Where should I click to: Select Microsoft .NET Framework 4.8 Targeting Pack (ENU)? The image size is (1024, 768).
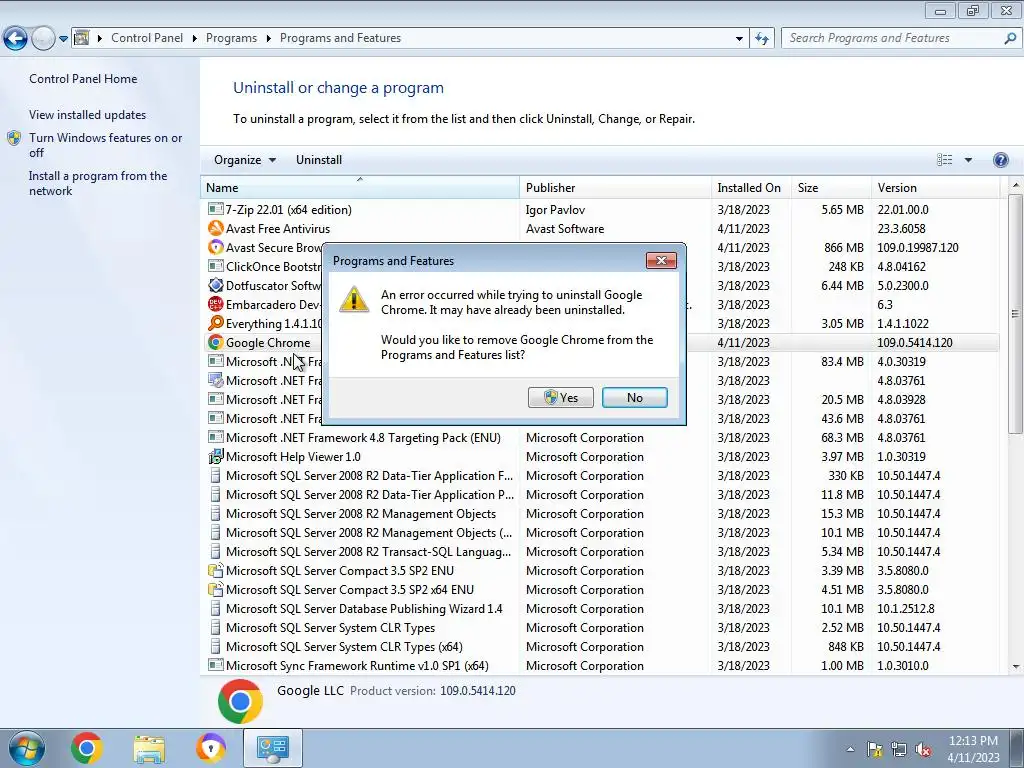click(363, 438)
